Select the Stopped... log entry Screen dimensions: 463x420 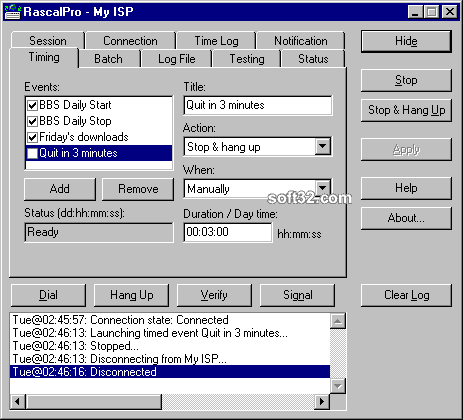pos(170,346)
